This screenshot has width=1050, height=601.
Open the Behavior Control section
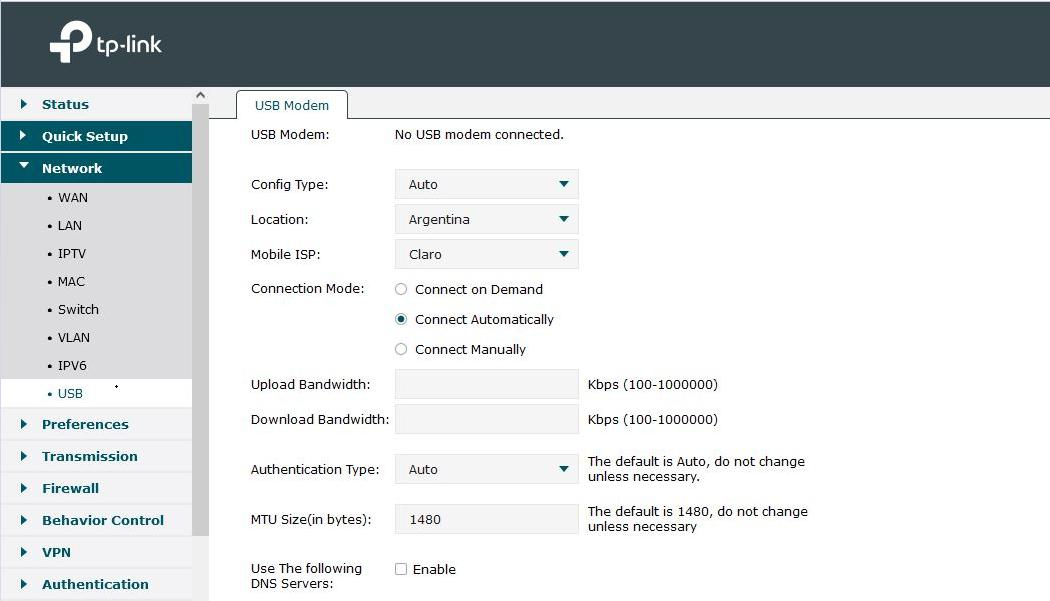[102, 520]
